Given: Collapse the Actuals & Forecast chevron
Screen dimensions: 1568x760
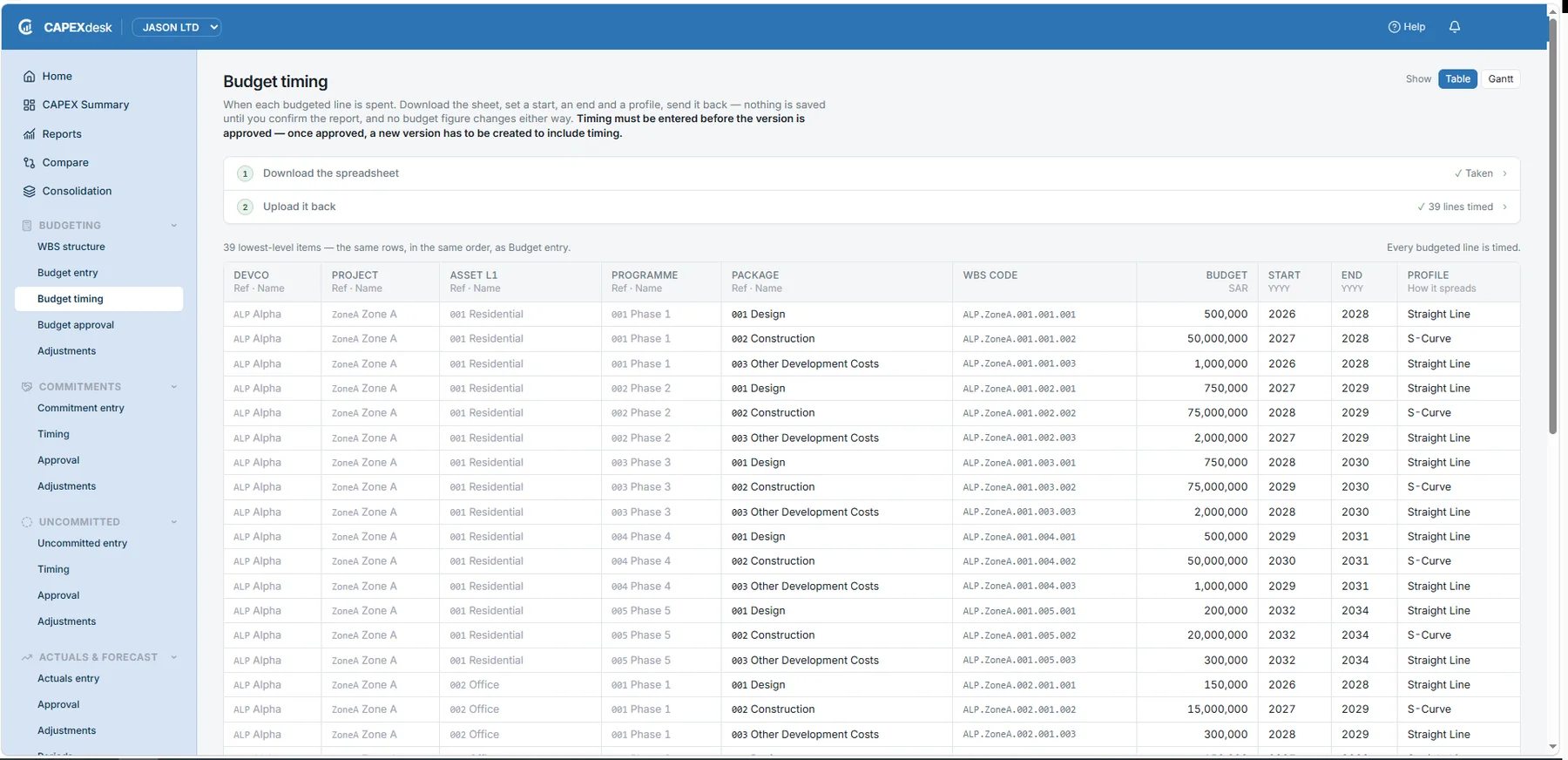Looking at the screenshot, I should pos(173,657).
